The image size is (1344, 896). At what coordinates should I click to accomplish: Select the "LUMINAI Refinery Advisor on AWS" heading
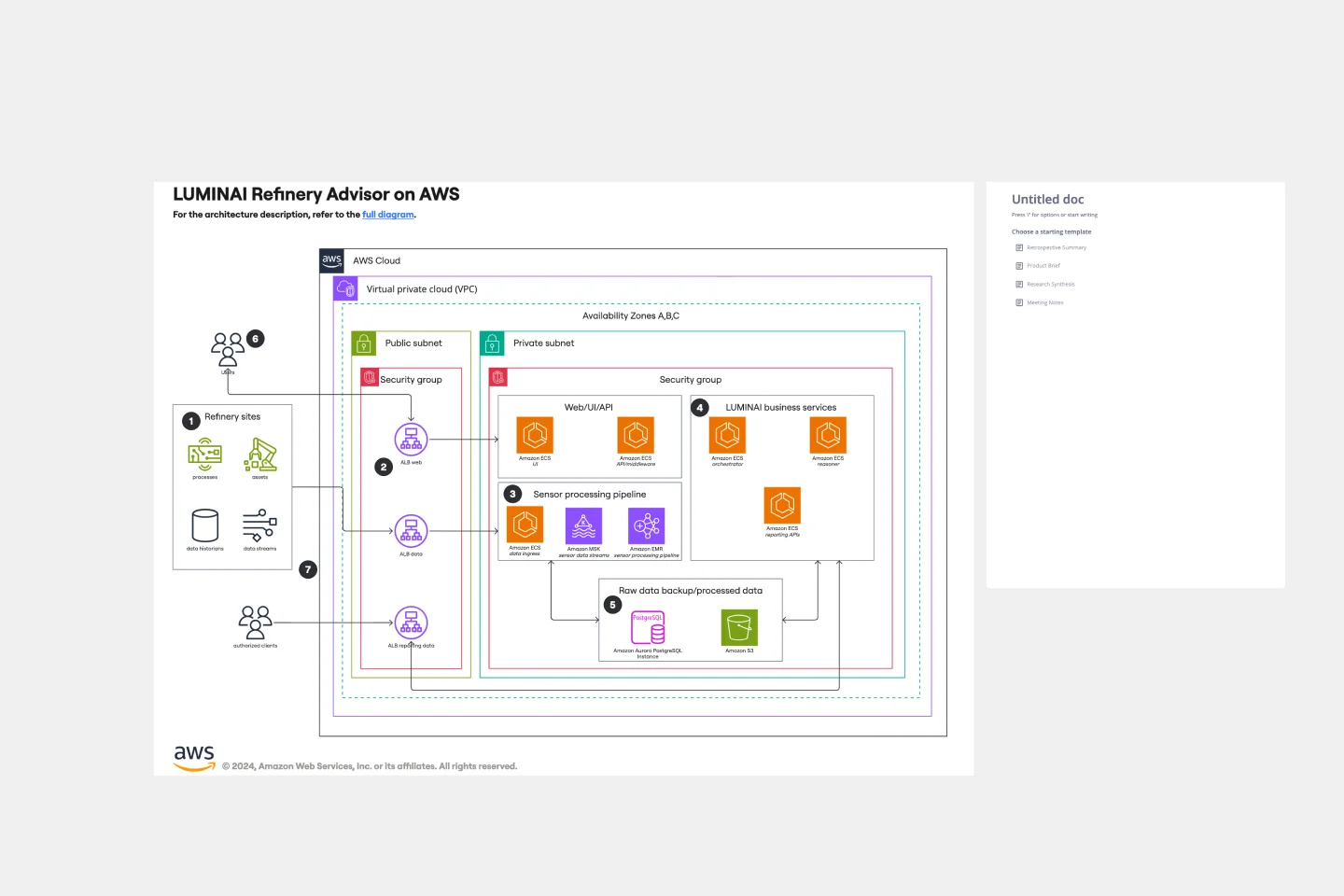pyautogui.click(x=316, y=194)
